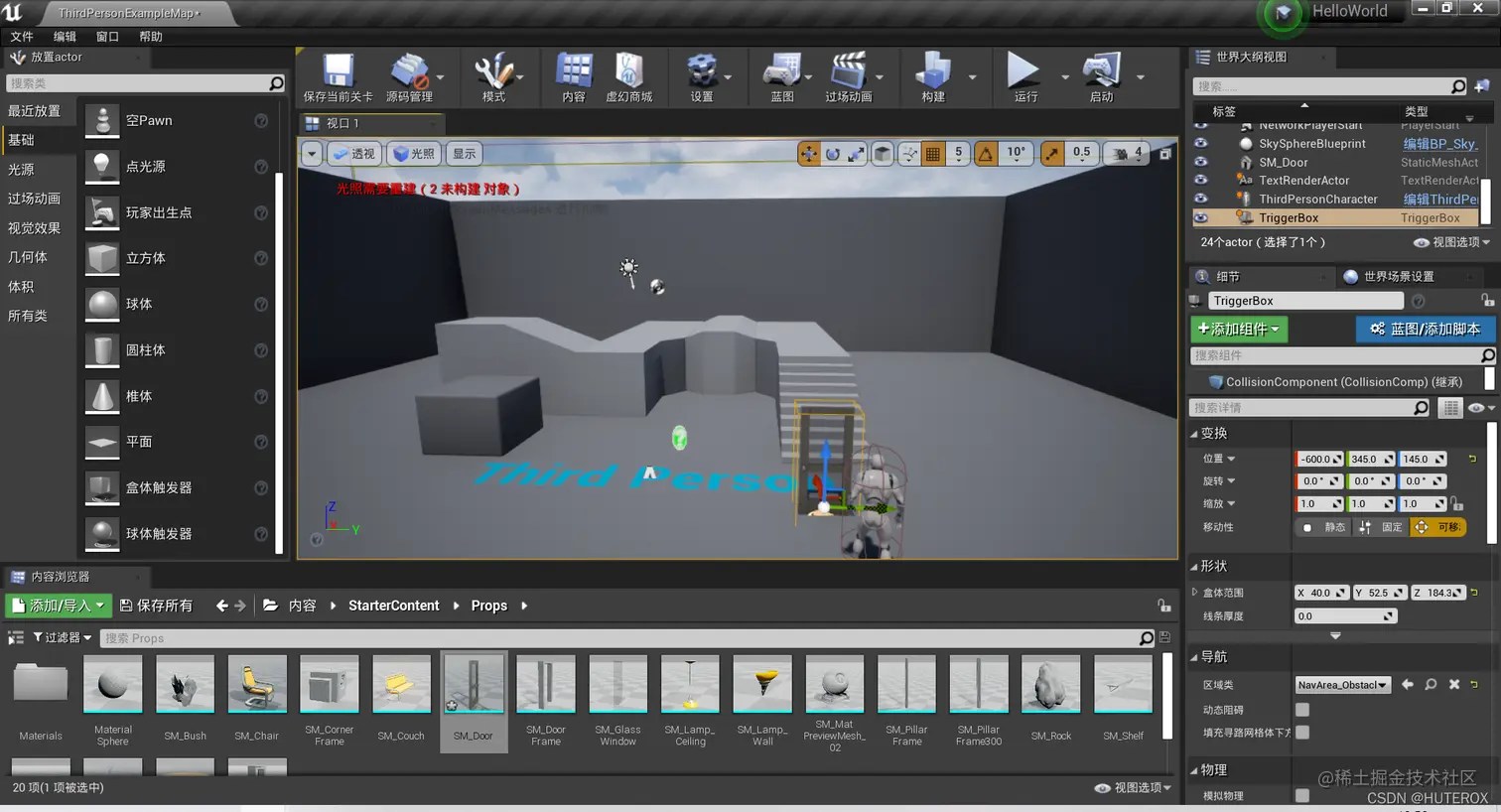Open the Help (帮助) menu
This screenshot has height=812, width=1501.
pos(151,37)
